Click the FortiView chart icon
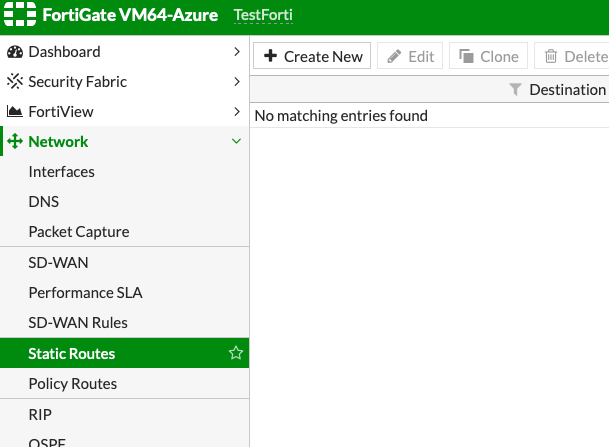Viewport: 609px width, 447px height. click(x=15, y=111)
